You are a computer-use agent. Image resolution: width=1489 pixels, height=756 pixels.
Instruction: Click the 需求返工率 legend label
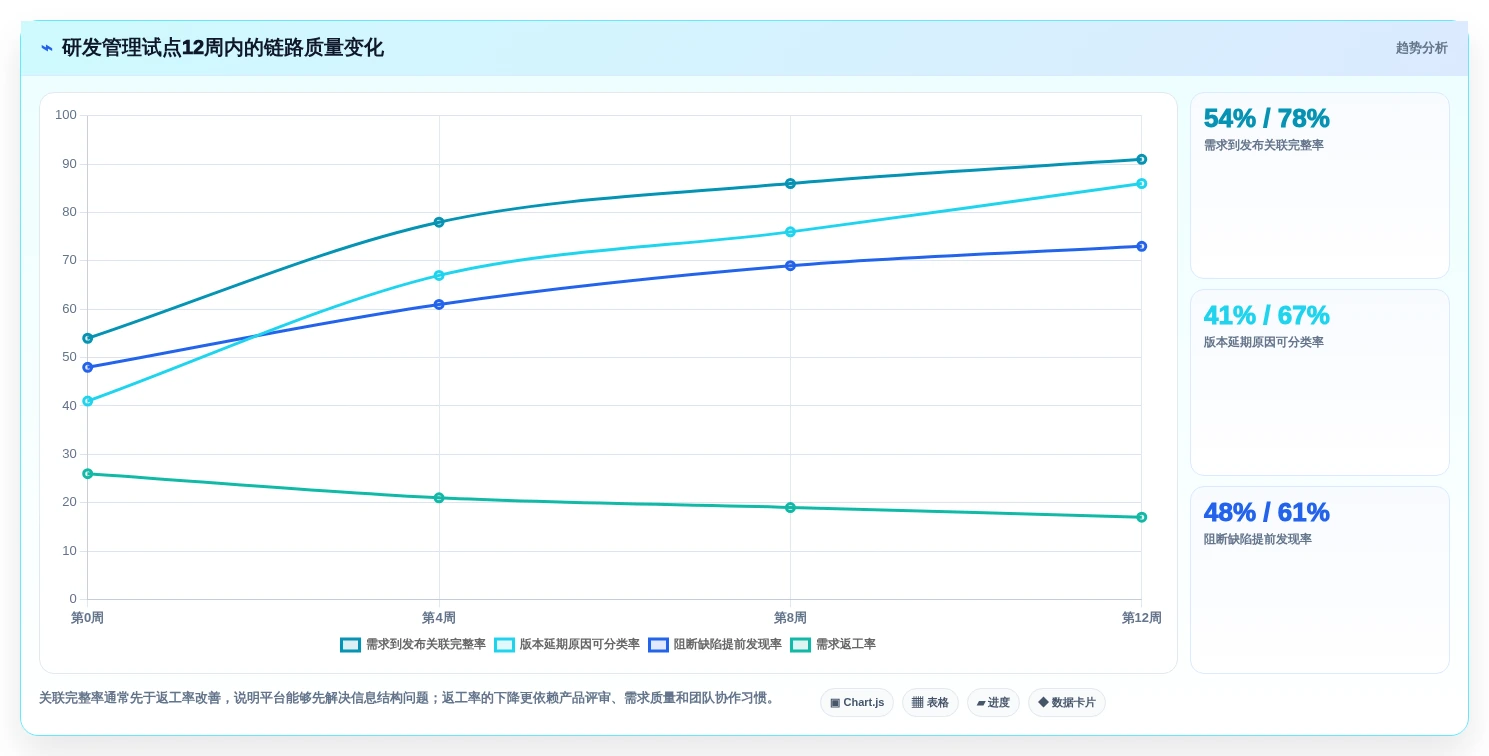coord(846,645)
